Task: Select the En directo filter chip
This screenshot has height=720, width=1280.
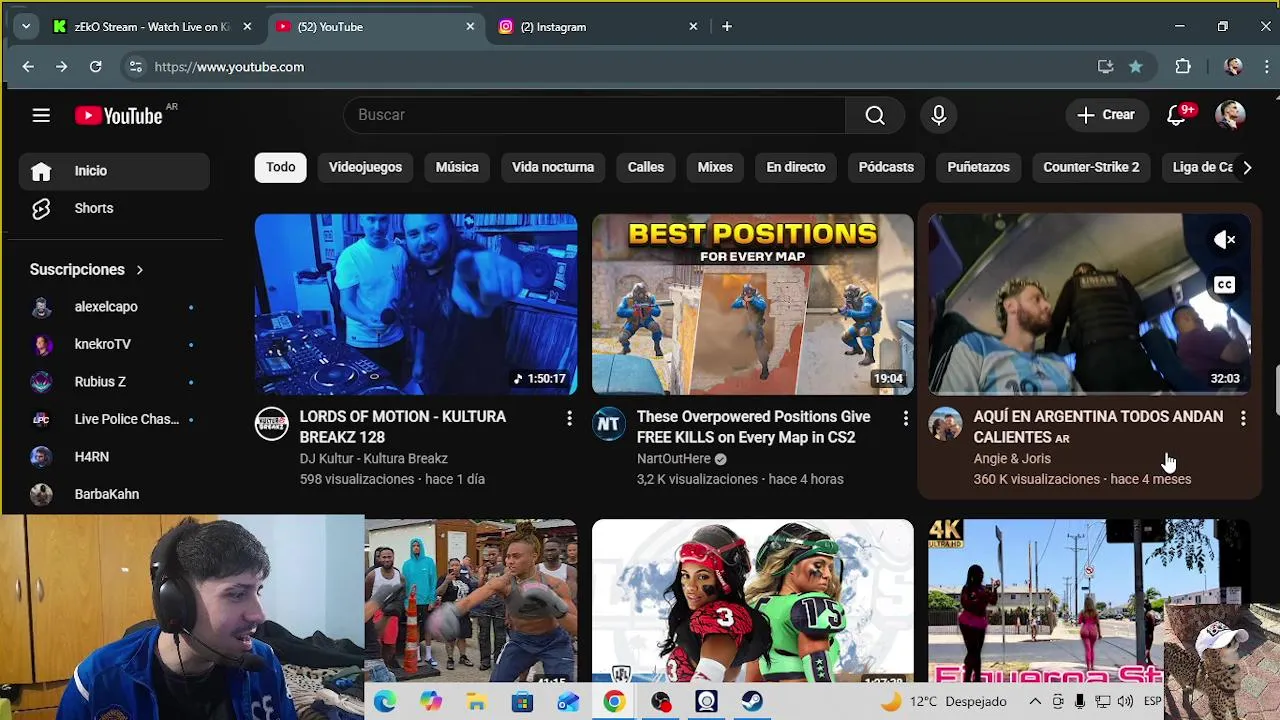Action: 796,167
